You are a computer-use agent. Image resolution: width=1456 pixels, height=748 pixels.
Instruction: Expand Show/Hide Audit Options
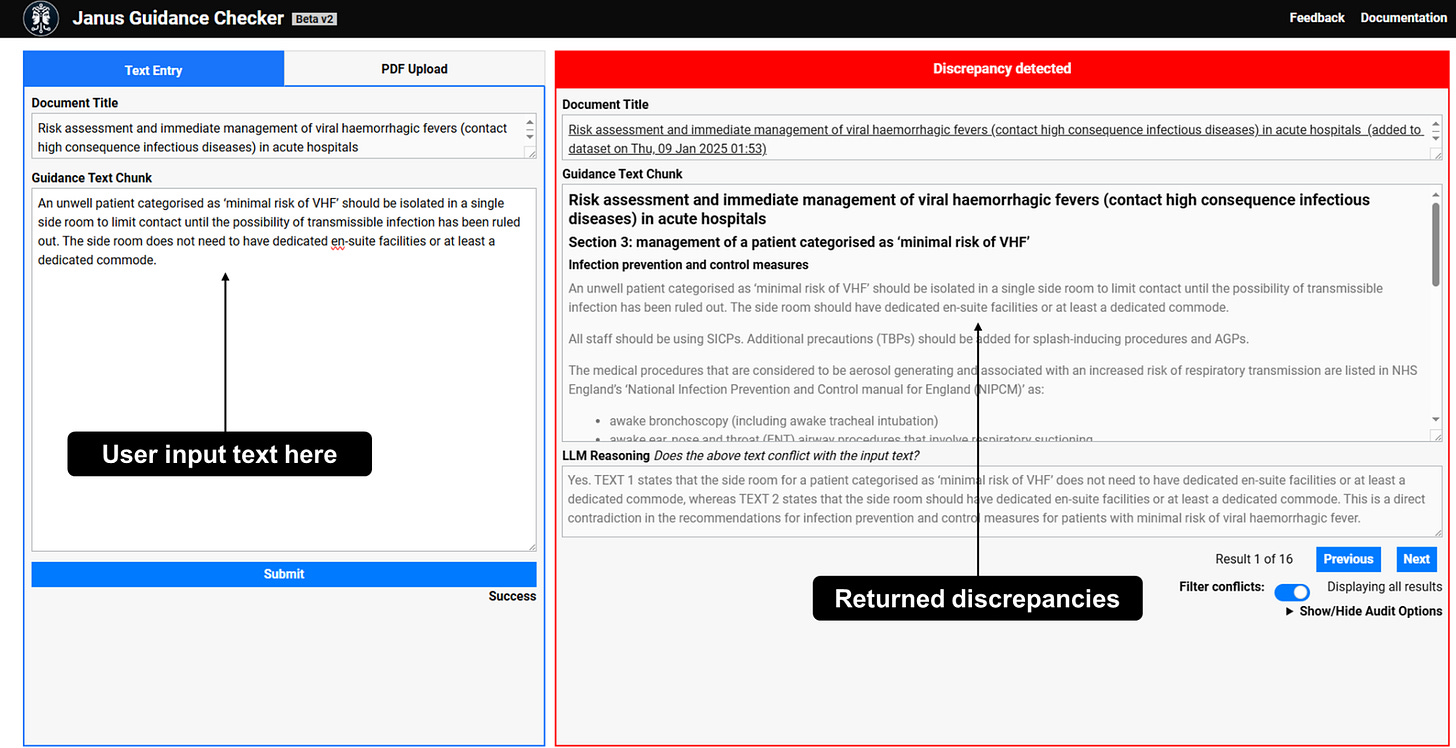tap(1364, 611)
